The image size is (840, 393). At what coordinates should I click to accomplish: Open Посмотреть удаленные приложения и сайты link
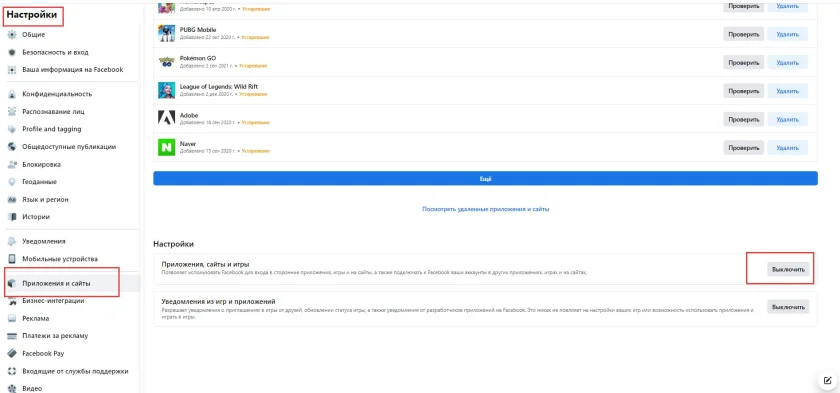[485, 209]
